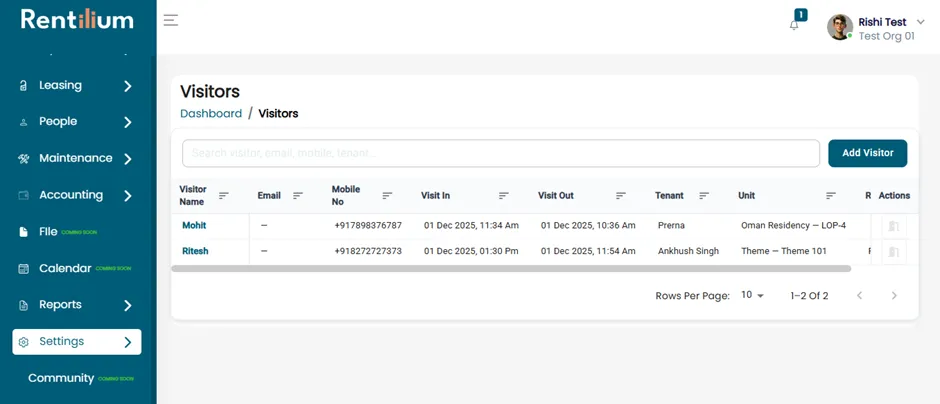940x404 pixels.
Task: Click the action icon in Mohit's row
Action: tap(894, 226)
